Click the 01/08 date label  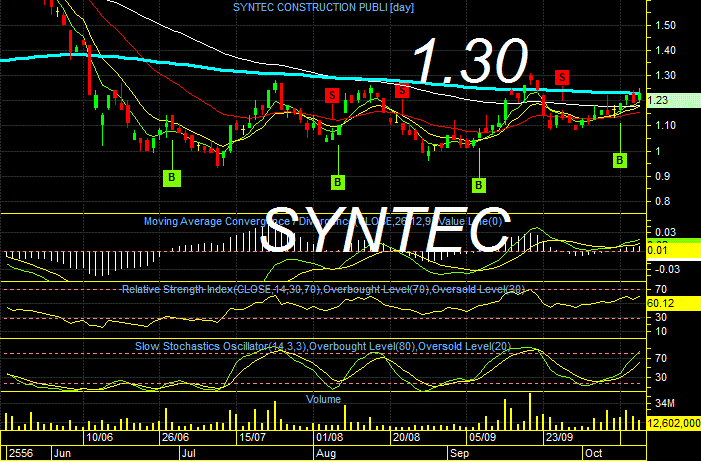tap(329, 437)
